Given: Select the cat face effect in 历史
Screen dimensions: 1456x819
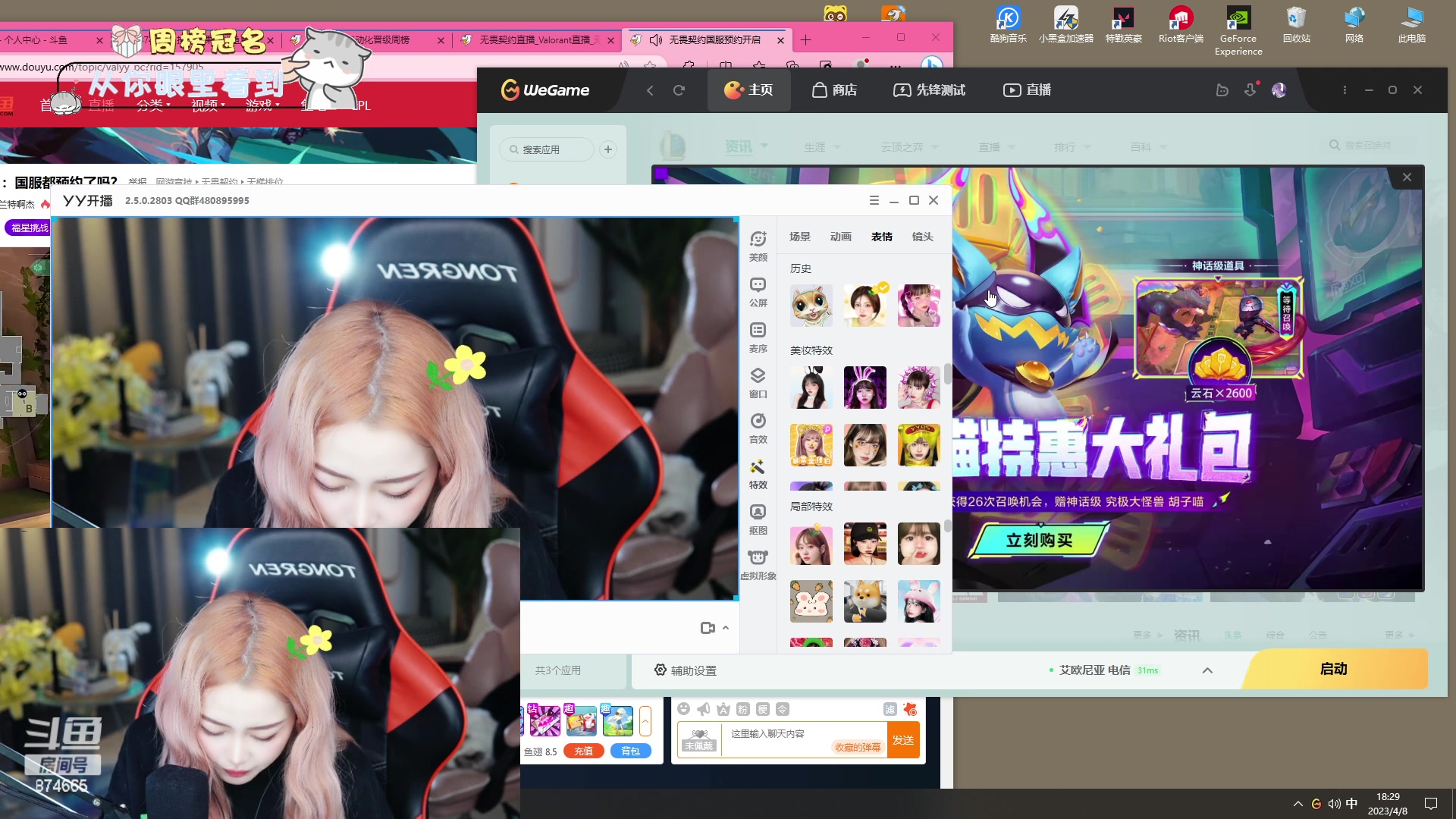Looking at the screenshot, I should pyautogui.click(x=811, y=306).
